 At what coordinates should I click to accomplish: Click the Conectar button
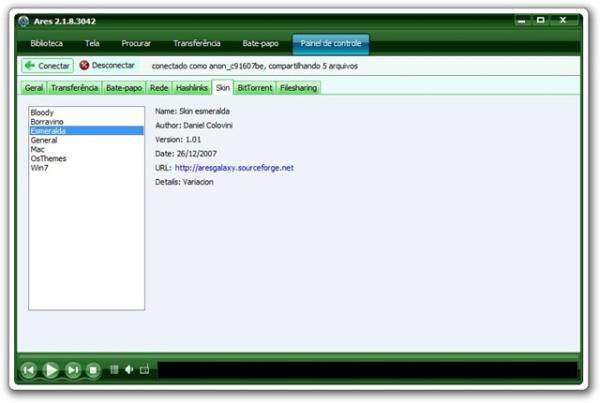[47, 66]
